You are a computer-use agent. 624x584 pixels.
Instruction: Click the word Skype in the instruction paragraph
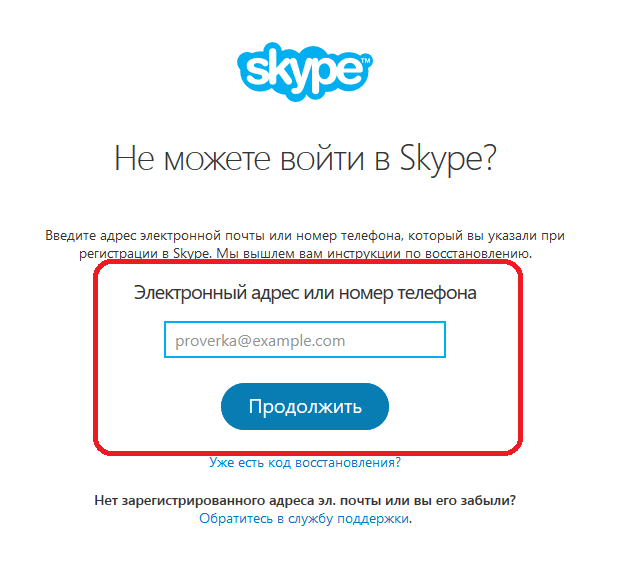[x=191, y=254]
